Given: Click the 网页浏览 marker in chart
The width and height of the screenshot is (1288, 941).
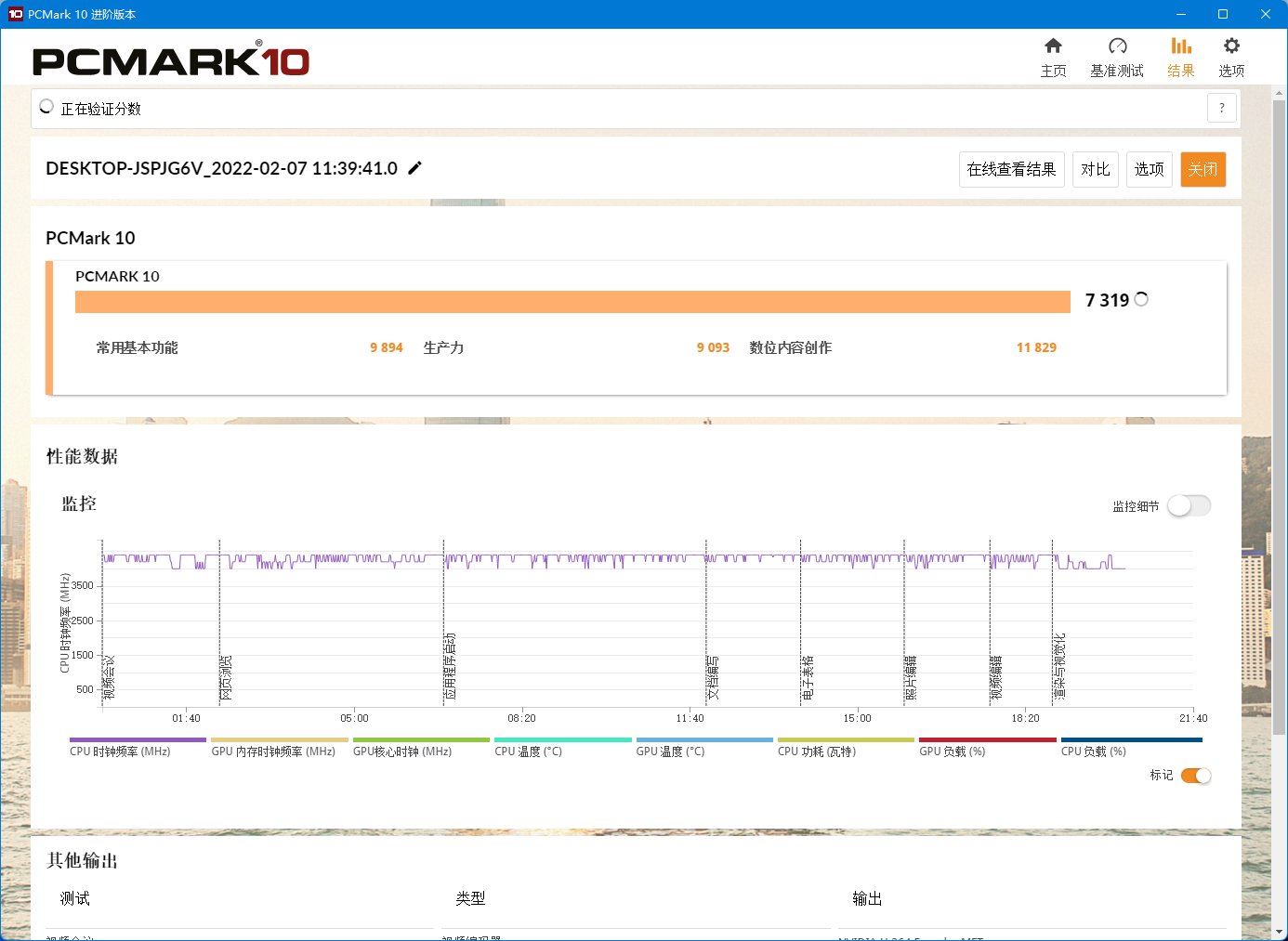Looking at the screenshot, I should tap(226, 677).
